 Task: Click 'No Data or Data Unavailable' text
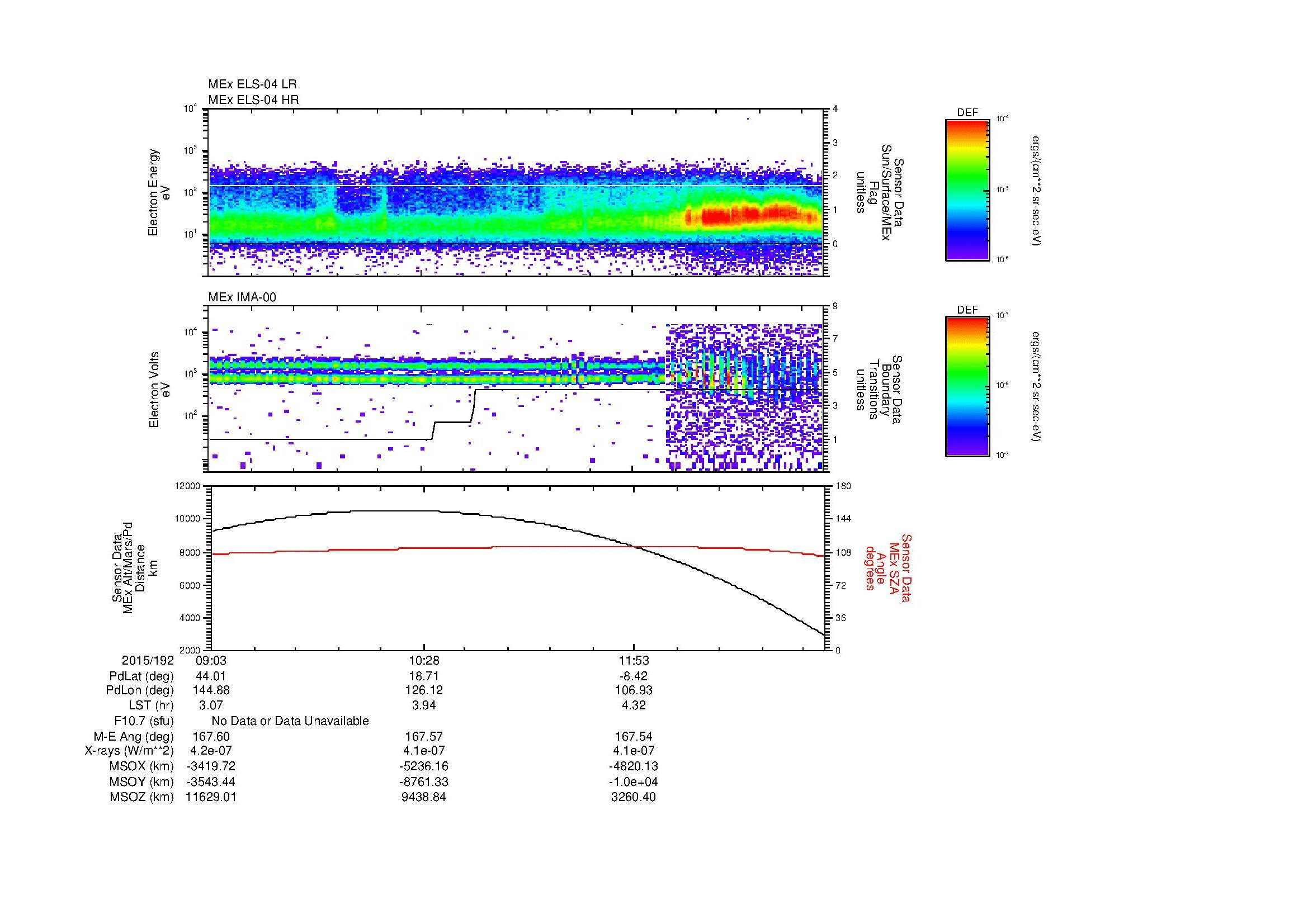pyautogui.click(x=290, y=721)
